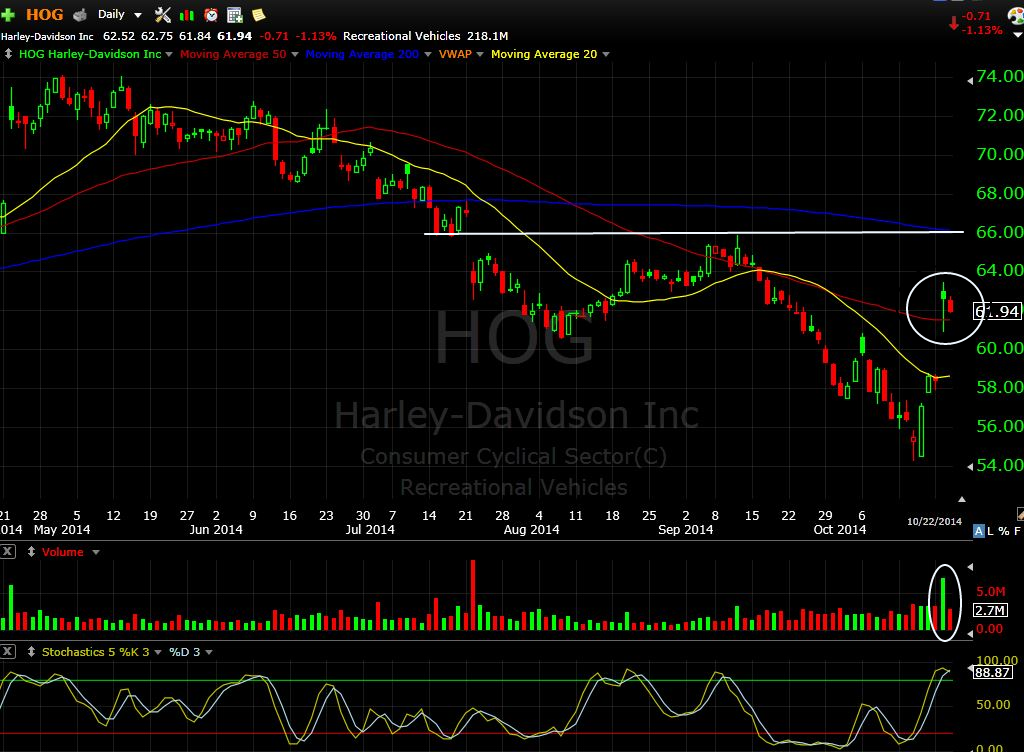Click the stochastics scale handle near 100.00

[x=970, y=667]
